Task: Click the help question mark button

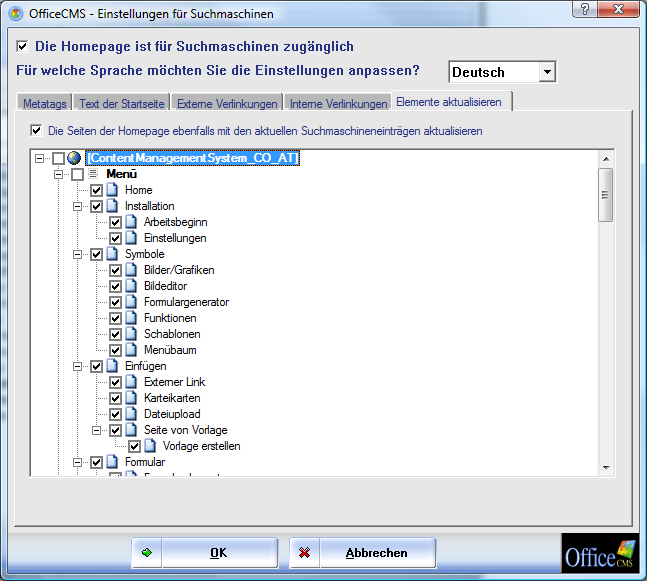Action: (x=585, y=9)
